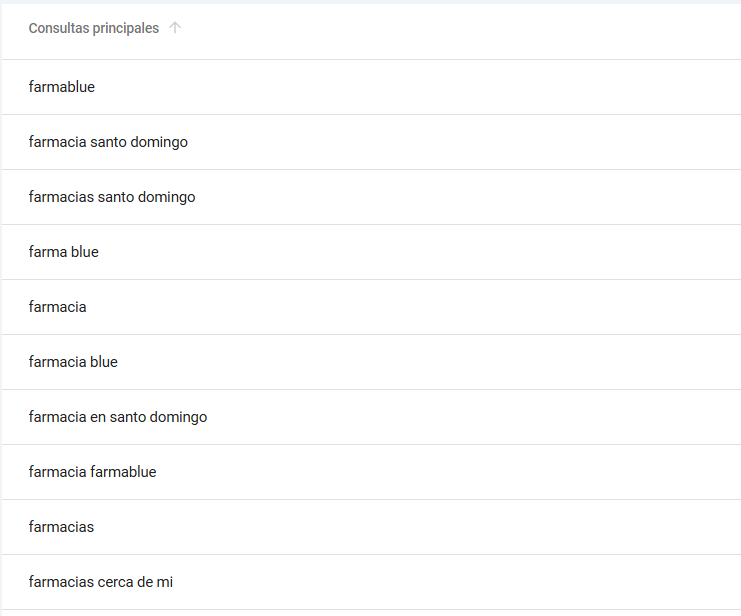This screenshot has width=741, height=616.
Task: Select the 'farmacia santo domingo' query row
Action: click(x=371, y=142)
